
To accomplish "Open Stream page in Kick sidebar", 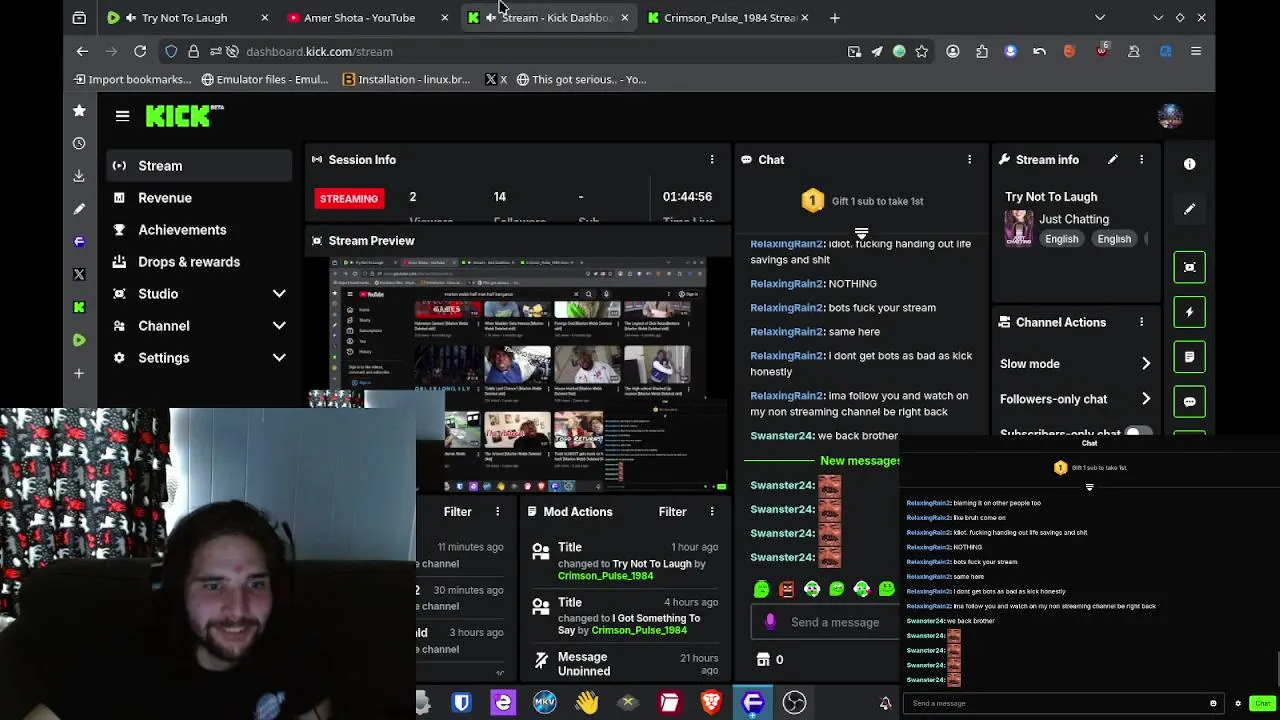I will pos(199,166).
